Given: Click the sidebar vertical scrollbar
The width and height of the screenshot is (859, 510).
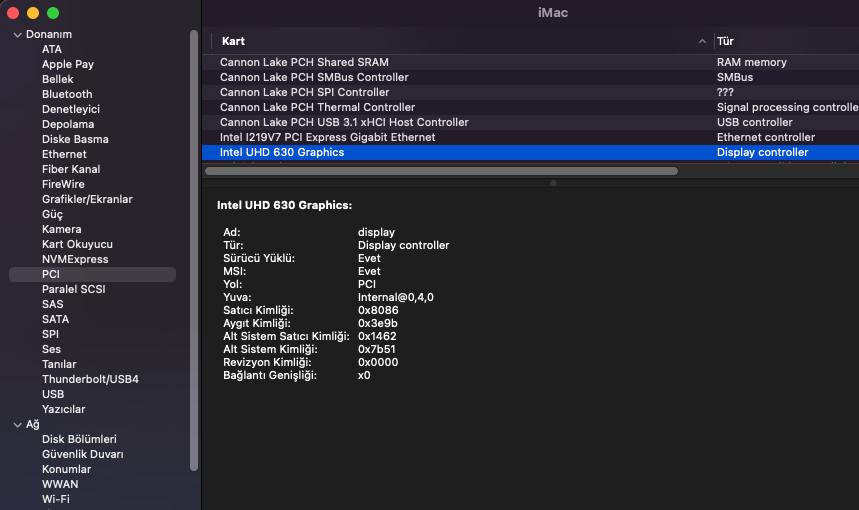Looking at the screenshot, I should (x=194, y=250).
